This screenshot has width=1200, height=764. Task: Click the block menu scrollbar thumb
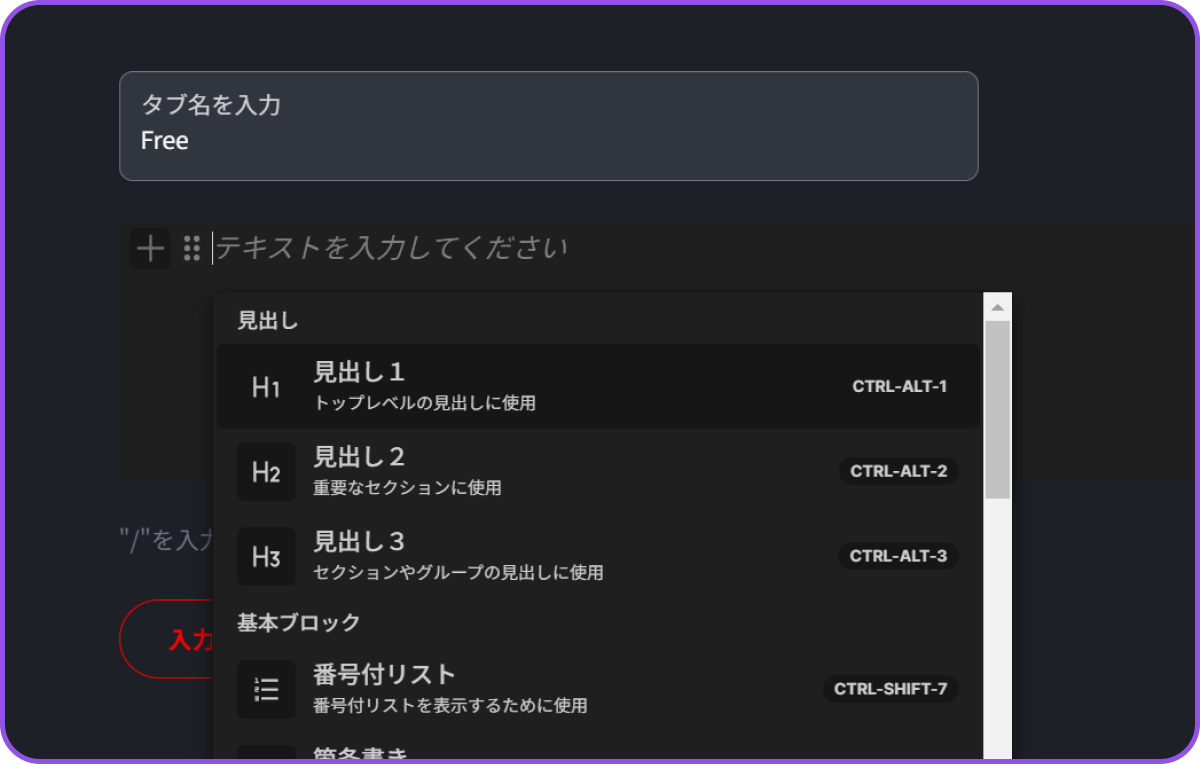(x=997, y=410)
